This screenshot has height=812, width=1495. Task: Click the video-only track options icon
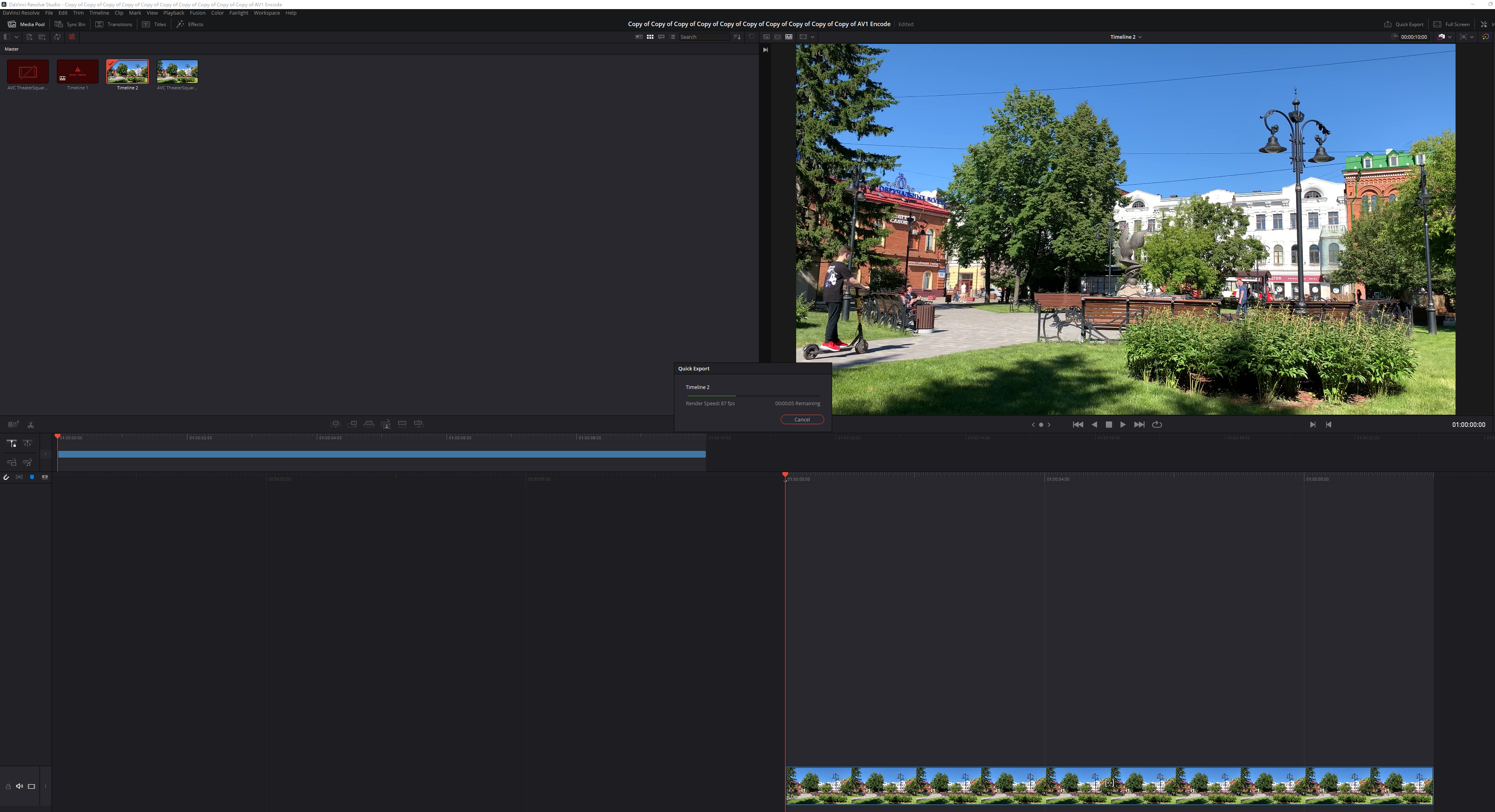pos(11,463)
